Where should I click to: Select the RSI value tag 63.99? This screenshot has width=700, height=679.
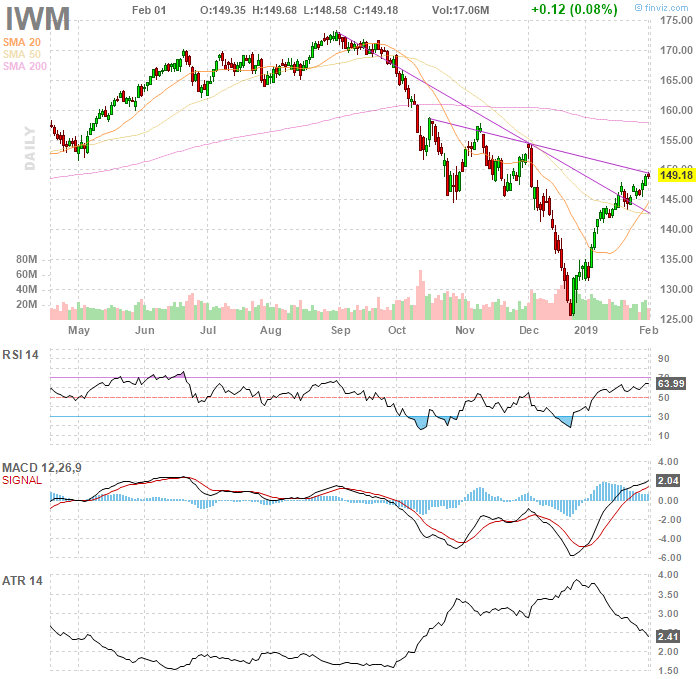[670, 383]
